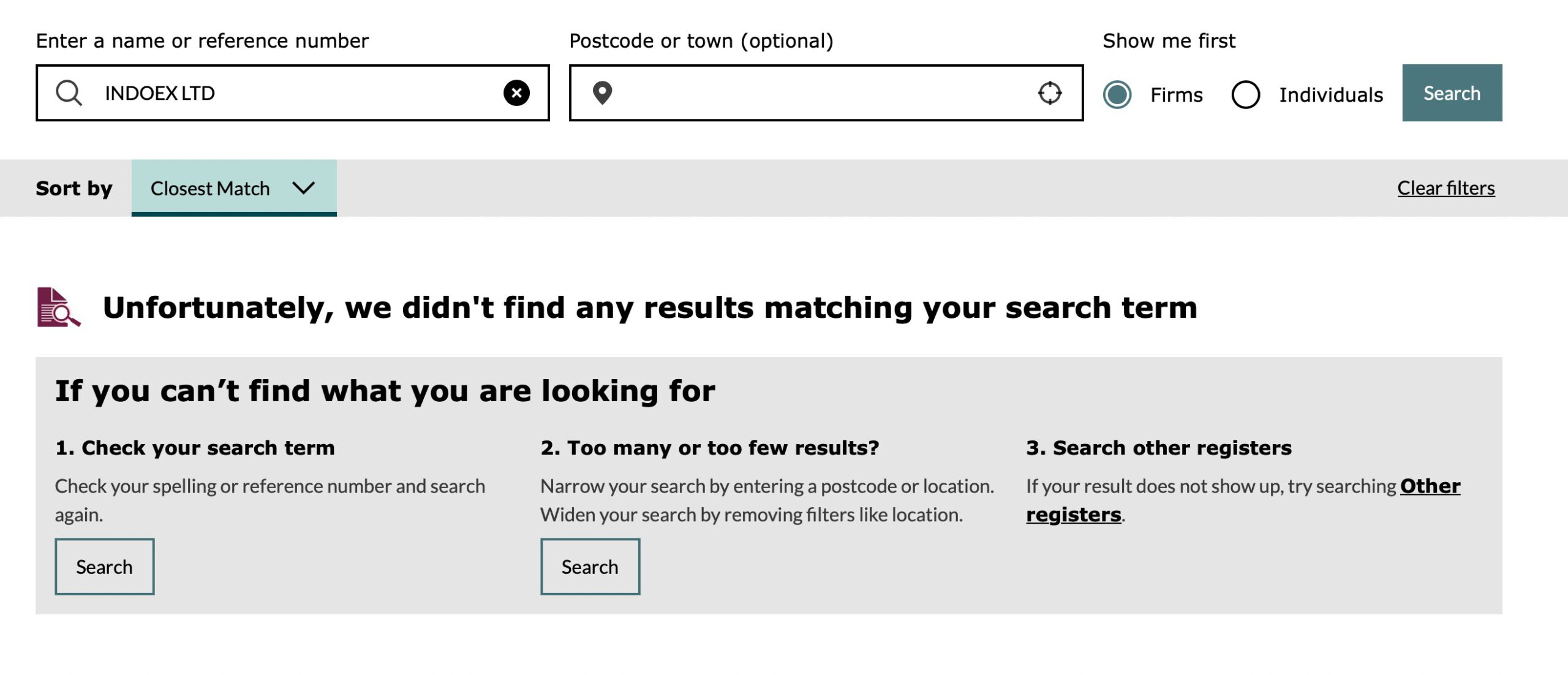Select the Firms radio button
Screen dimensions: 1568x675
click(x=1117, y=94)
